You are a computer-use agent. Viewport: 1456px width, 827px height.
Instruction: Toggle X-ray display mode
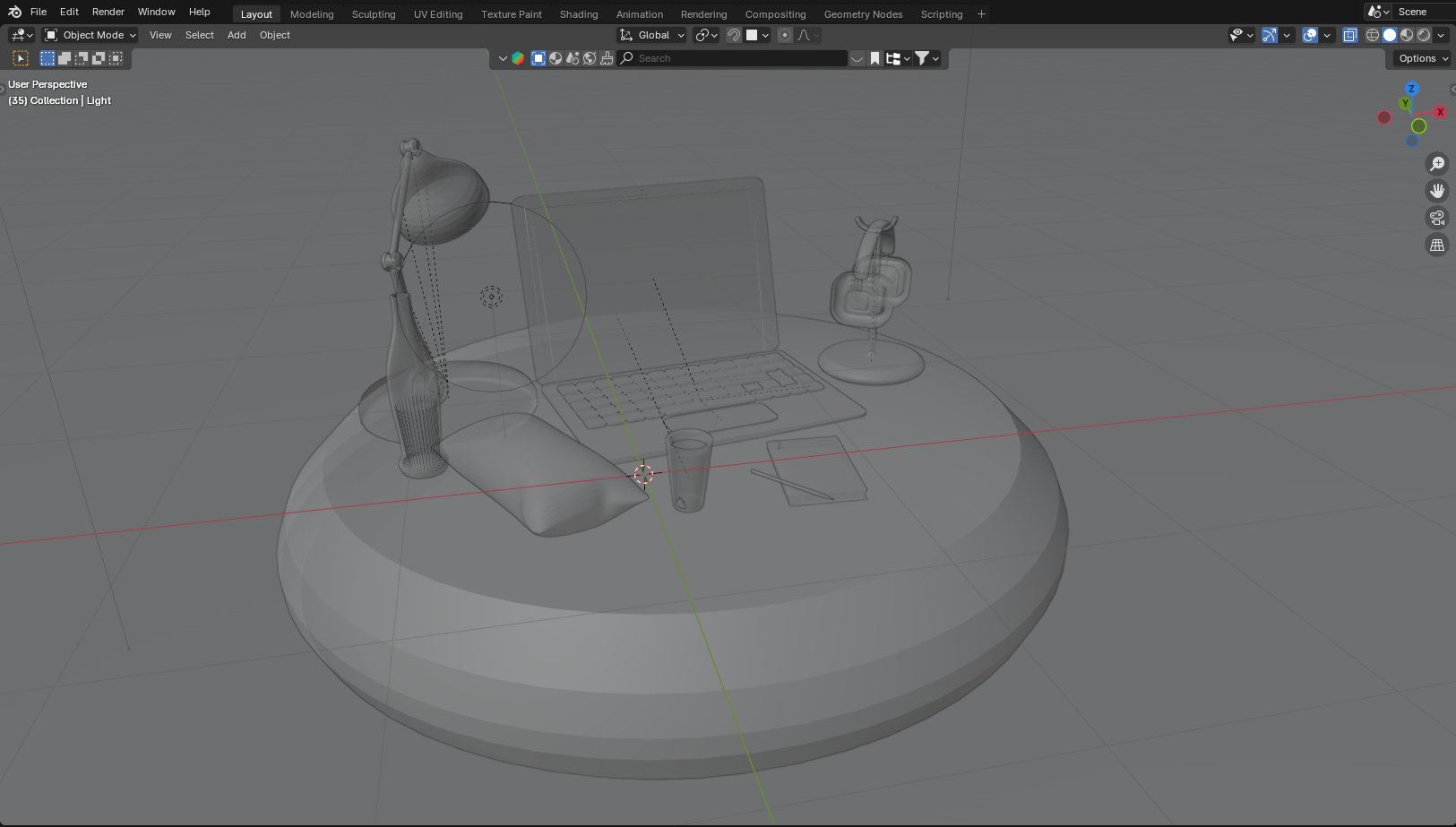pos(1350,35)
